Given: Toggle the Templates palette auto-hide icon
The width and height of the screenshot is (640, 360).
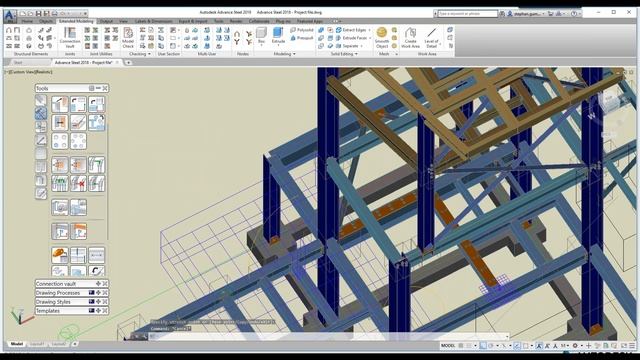Looking at the screenshot, I should coord(91,311).
